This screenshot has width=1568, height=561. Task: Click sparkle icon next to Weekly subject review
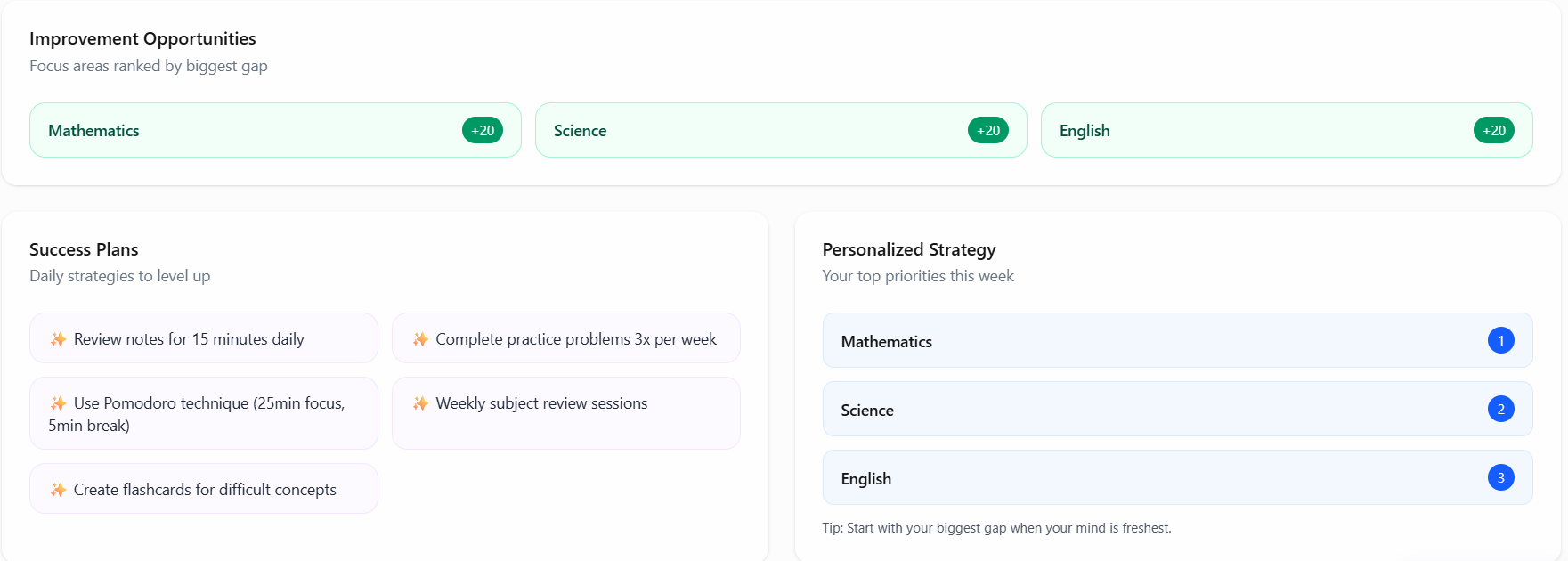pyautogui.click(x=420, y=403)
